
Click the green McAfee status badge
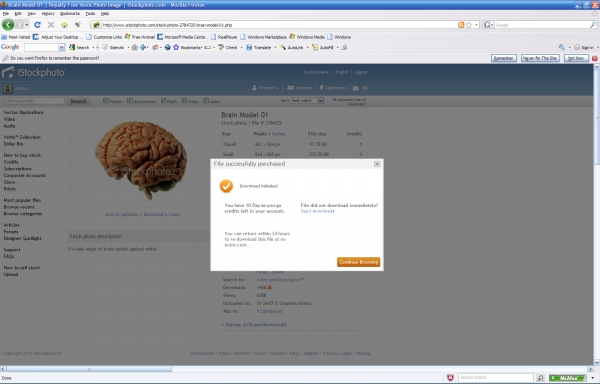(x=567, y=378)
